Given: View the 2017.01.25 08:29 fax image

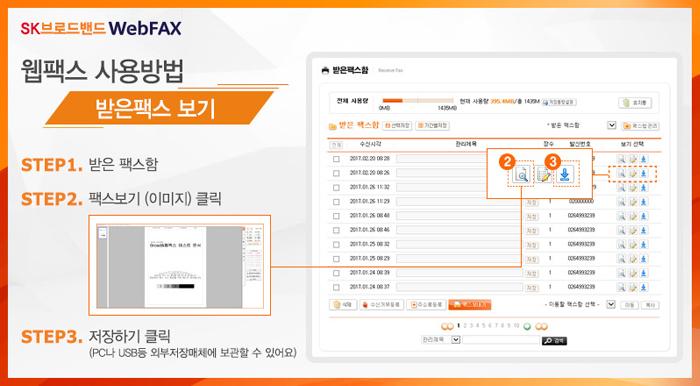Looking at the screenshot, I should tap(621, 259).
